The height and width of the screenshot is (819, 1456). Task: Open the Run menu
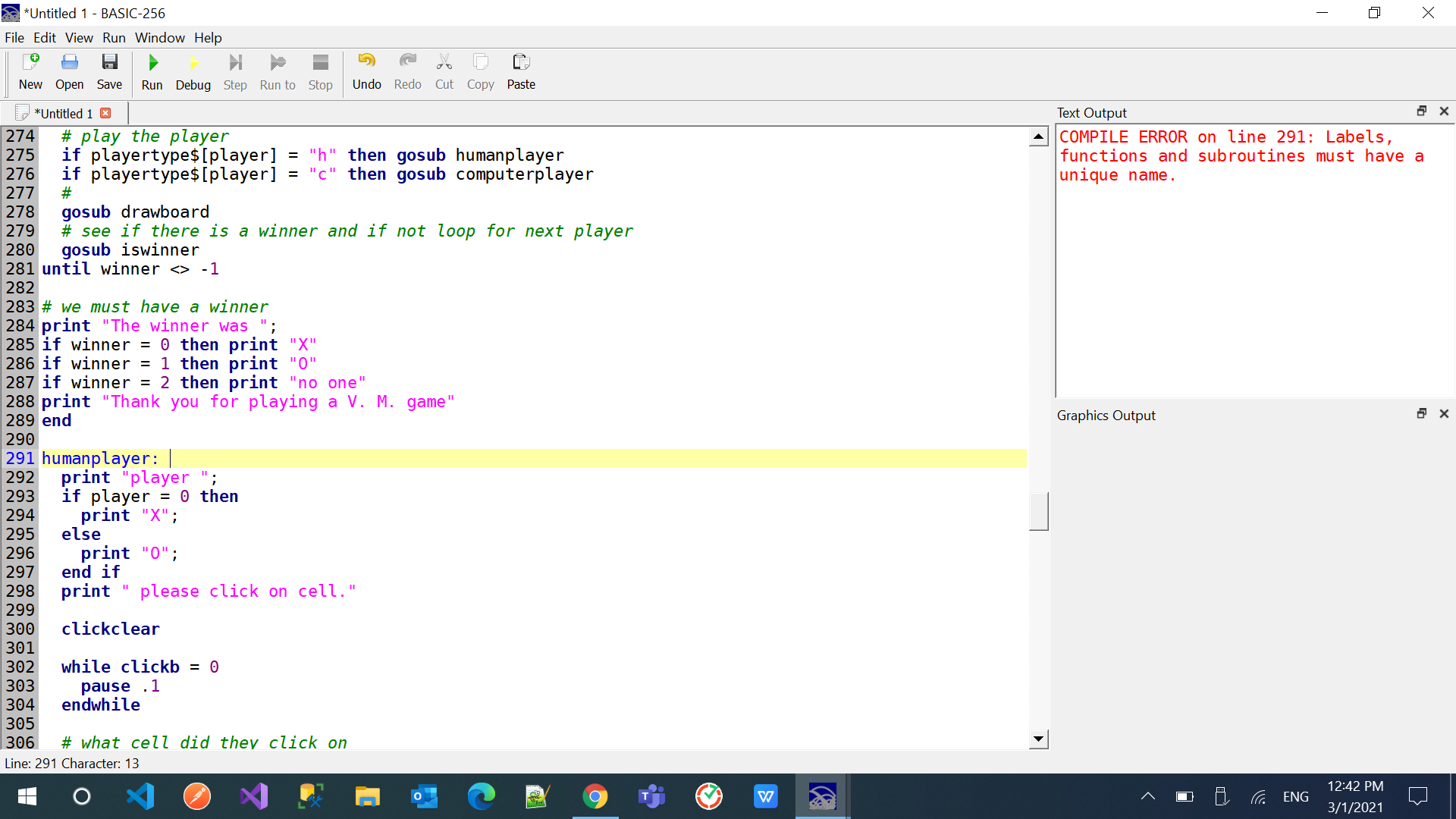click(x=114, y=37)
